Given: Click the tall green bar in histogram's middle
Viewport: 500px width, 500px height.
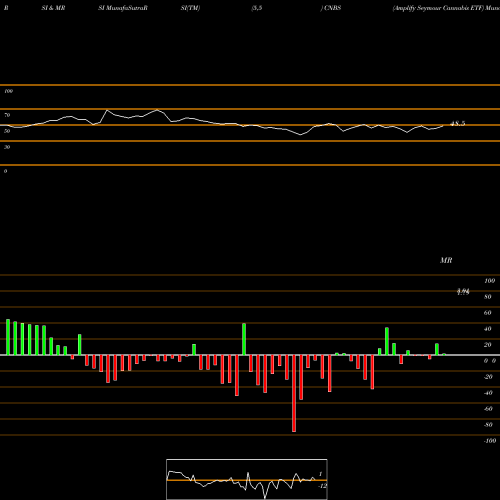Looking at the screenshot, I should click(244, 339).
